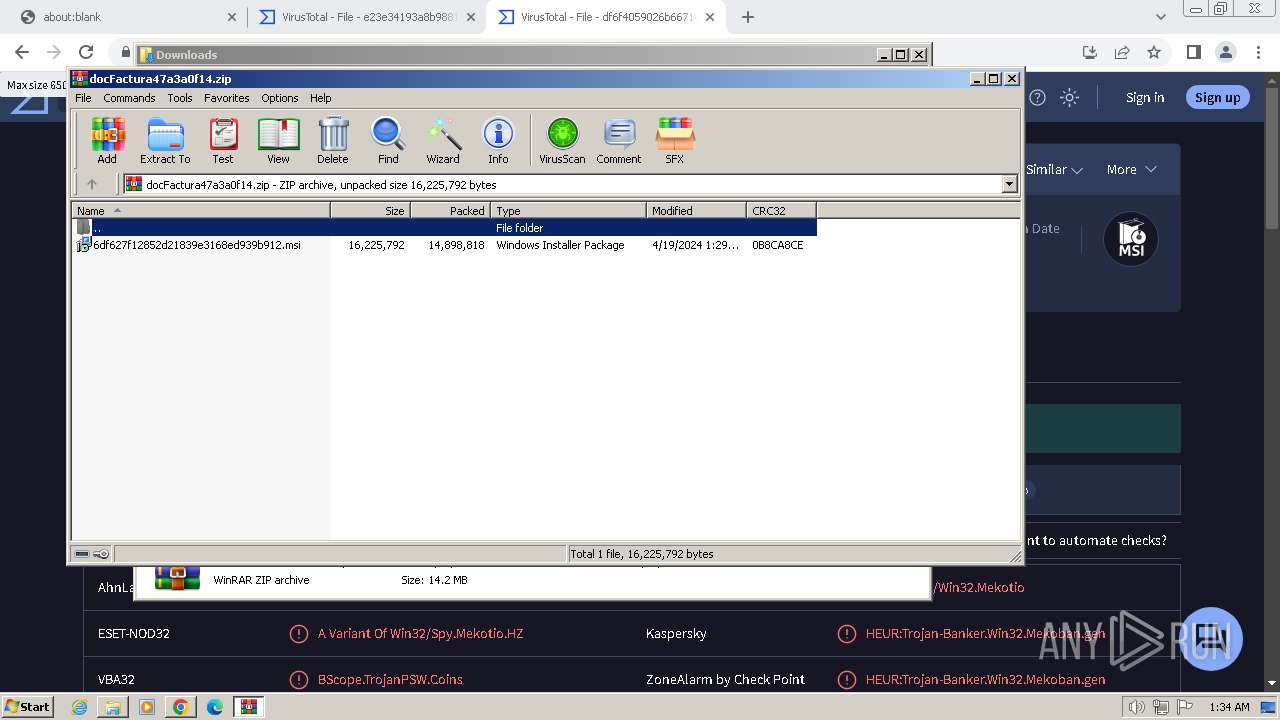Click the Delete trash icon

333,140
